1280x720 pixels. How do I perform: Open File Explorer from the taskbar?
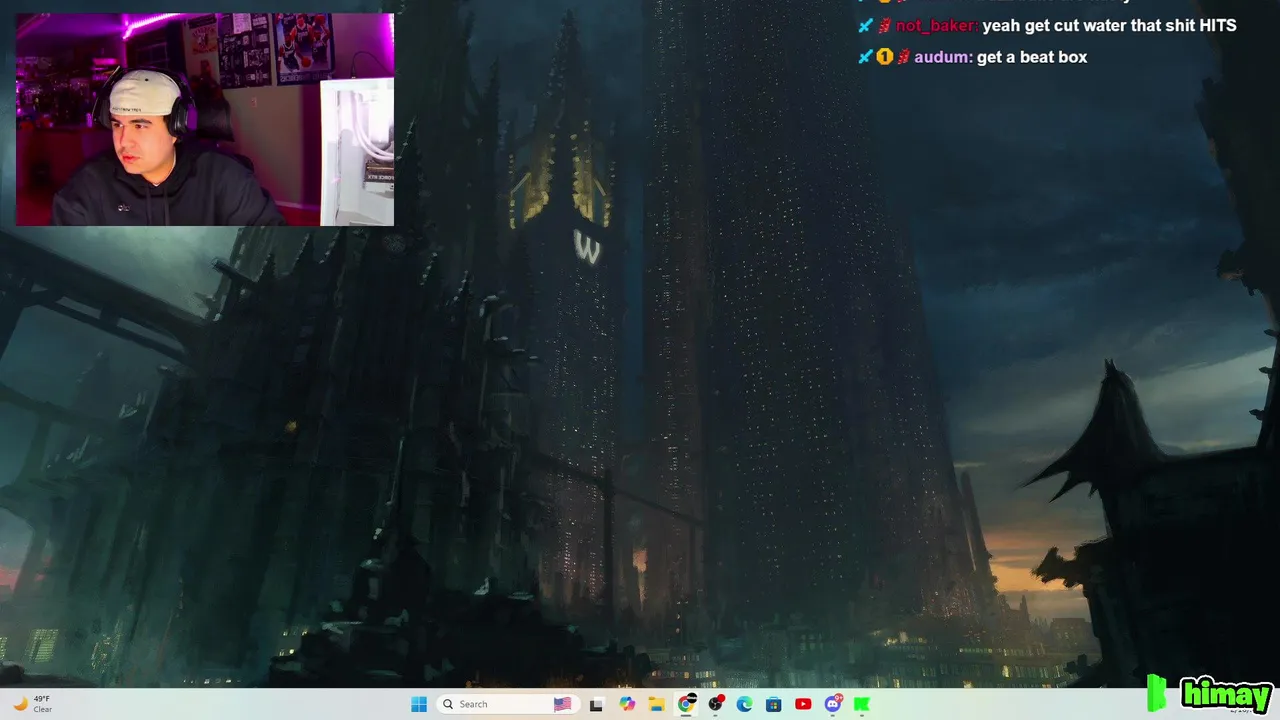click(x=656, y=704)
